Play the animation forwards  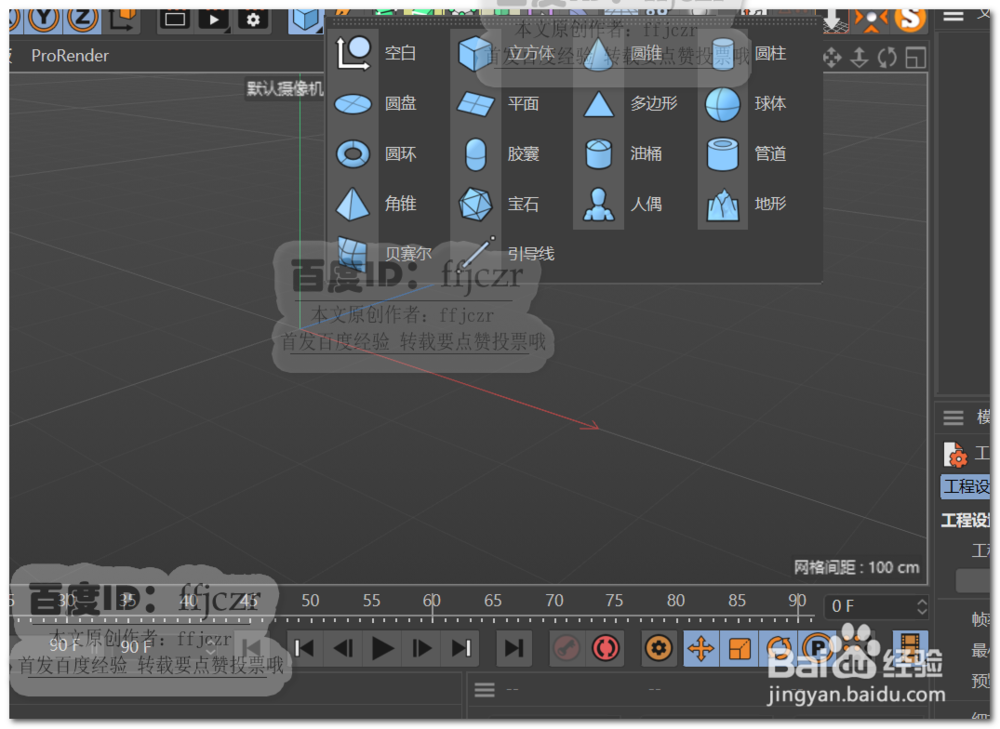coord(382,649)
